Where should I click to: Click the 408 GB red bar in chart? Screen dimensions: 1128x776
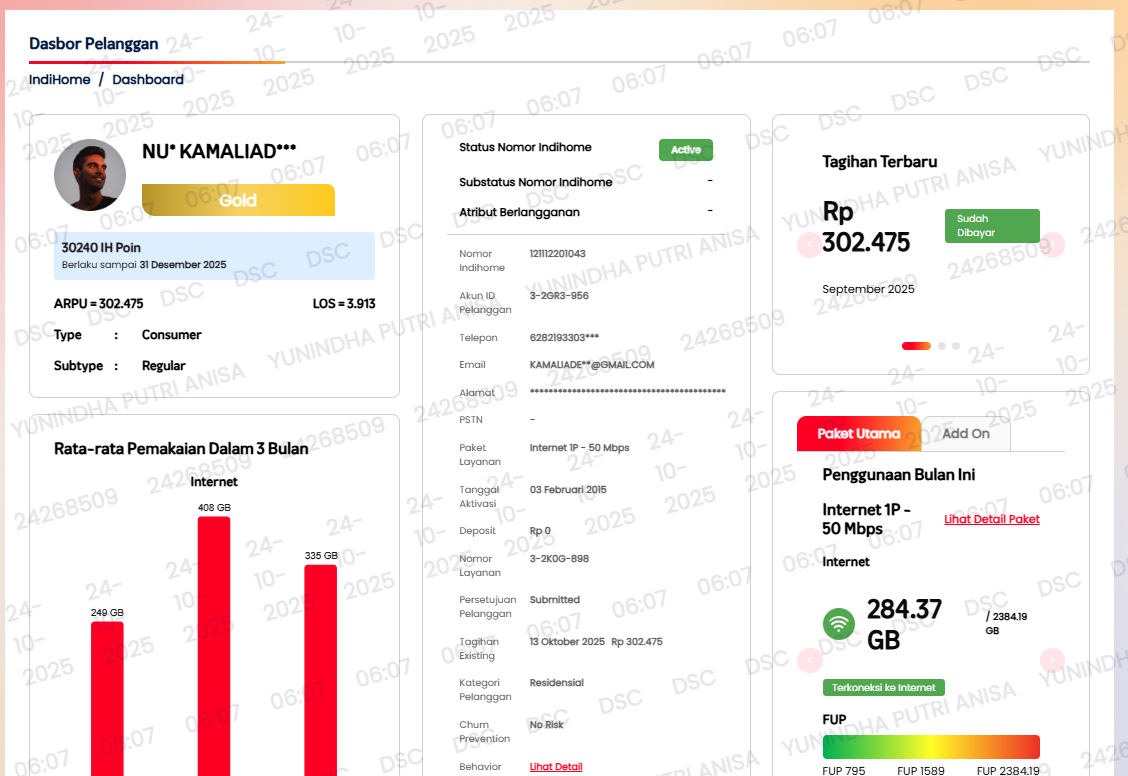214,646
